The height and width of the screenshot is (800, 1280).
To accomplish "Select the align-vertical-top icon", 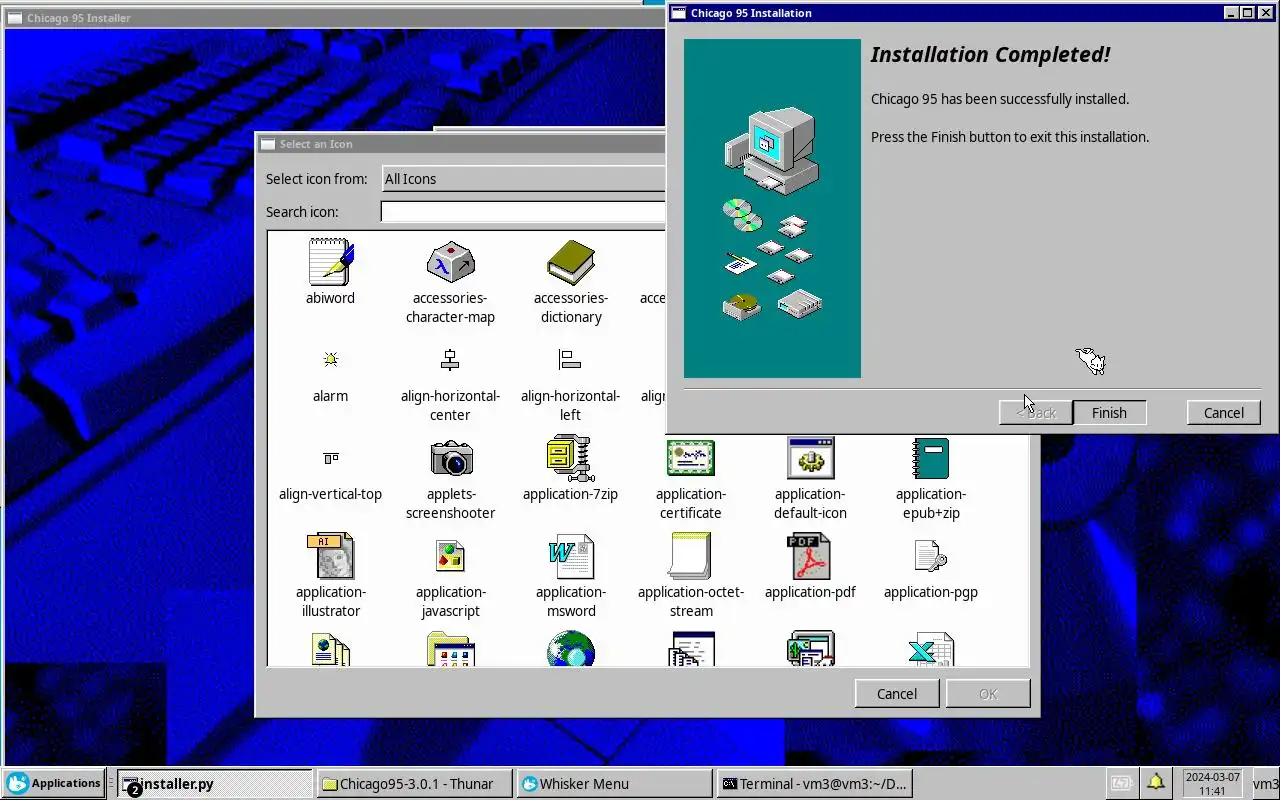I will (330, 458).
